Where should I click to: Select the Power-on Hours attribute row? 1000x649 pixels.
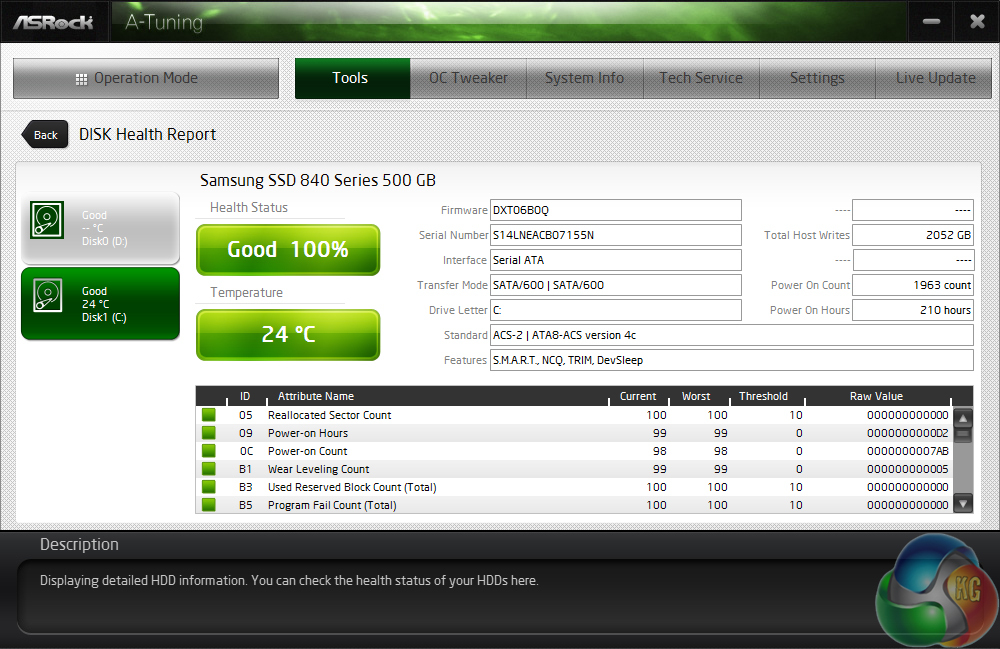point(575,433)
